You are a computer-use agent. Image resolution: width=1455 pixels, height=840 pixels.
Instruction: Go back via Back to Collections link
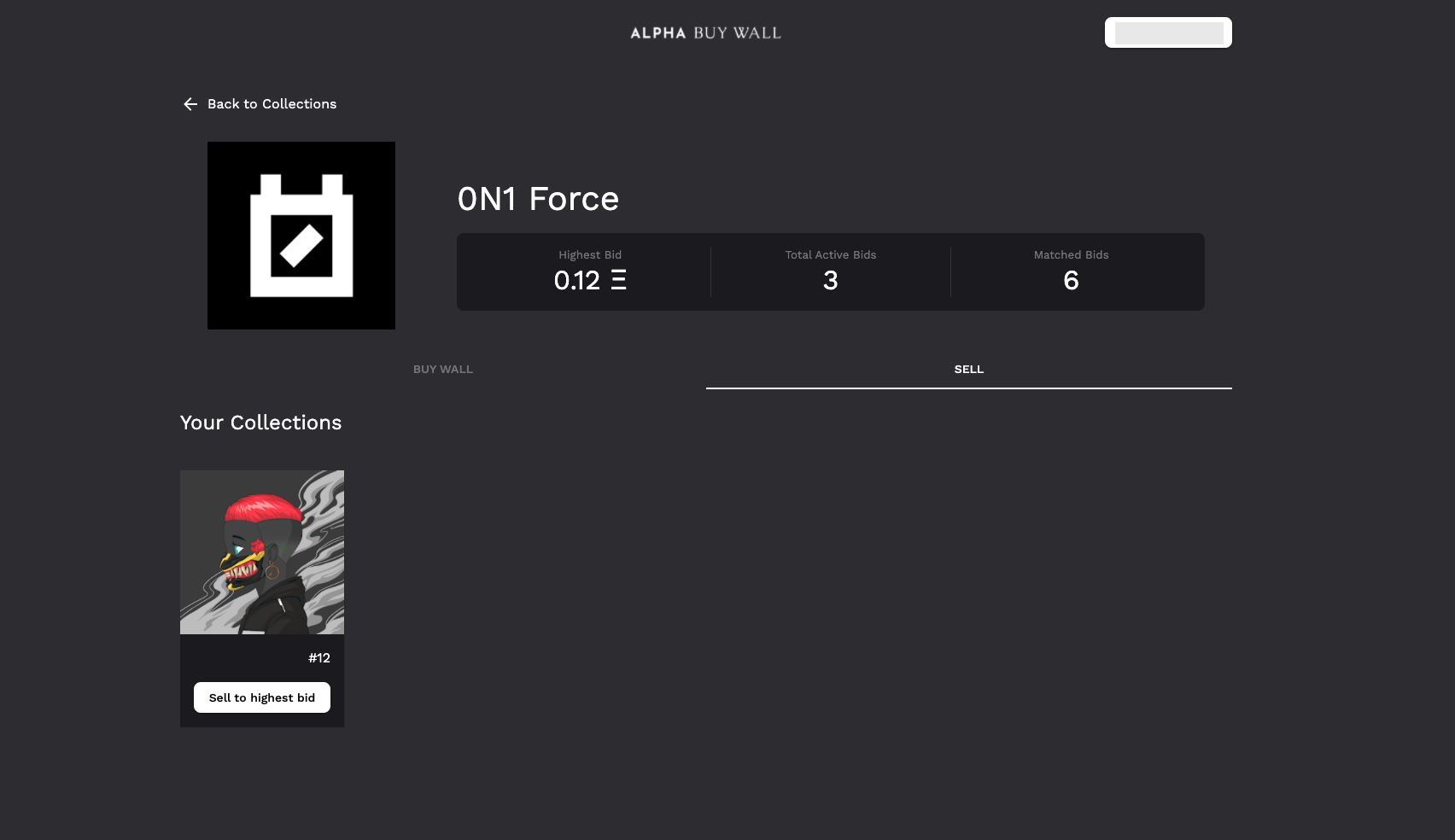coord(260,104)
